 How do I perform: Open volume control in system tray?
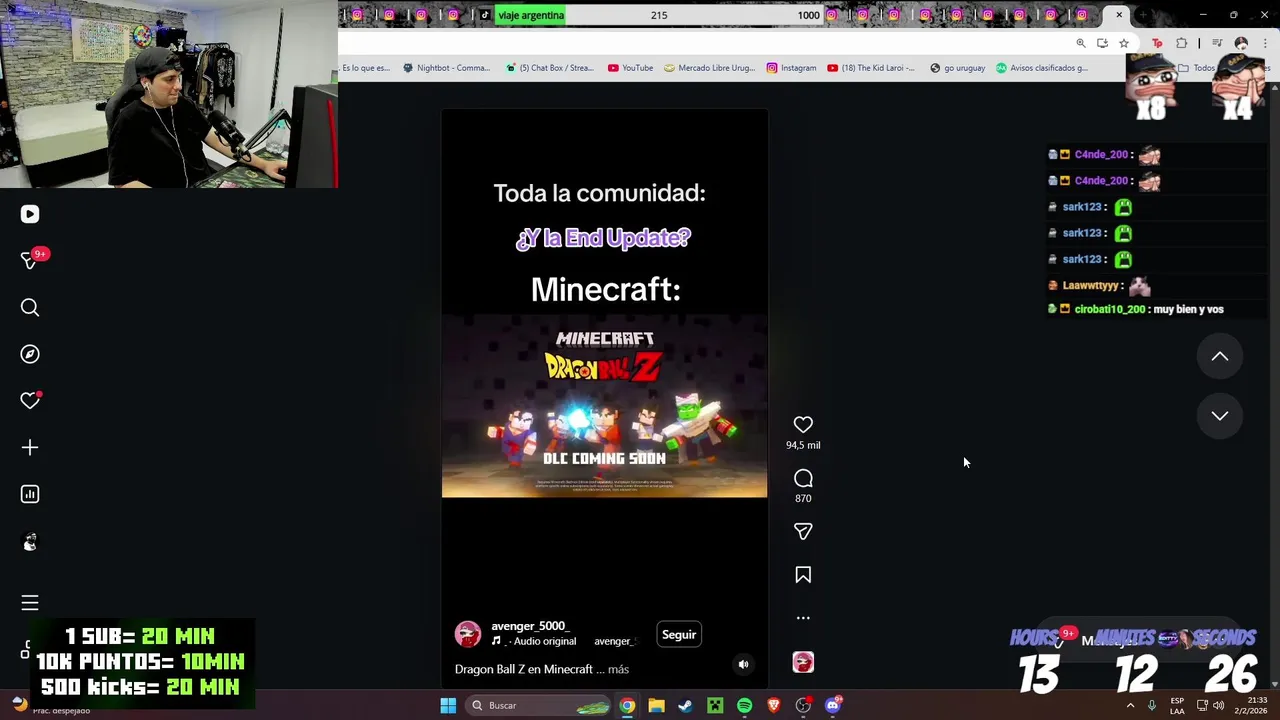(x=1218, y=705)
